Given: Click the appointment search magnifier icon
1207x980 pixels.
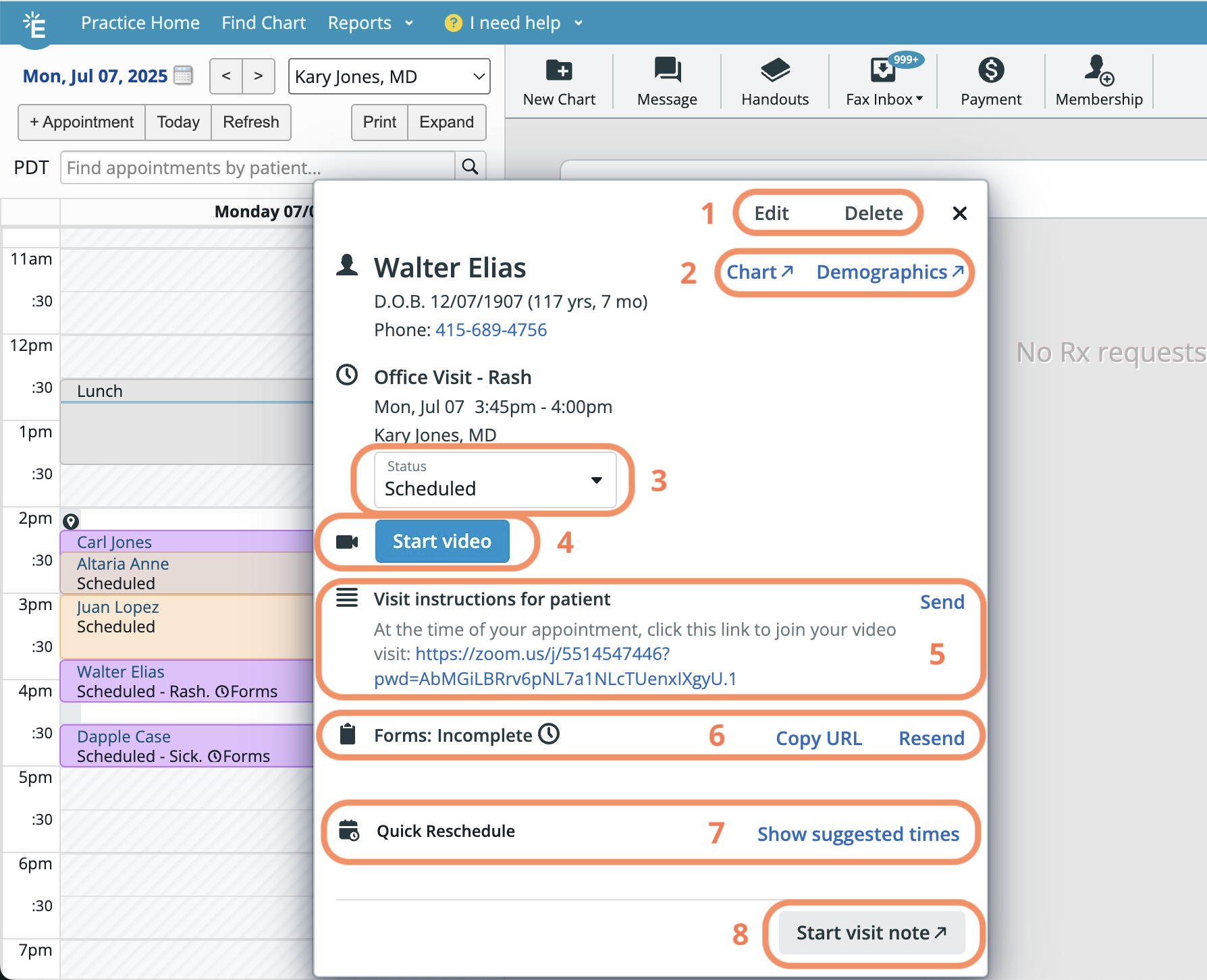Looking at the screenshot, I should tap(470, 167).
